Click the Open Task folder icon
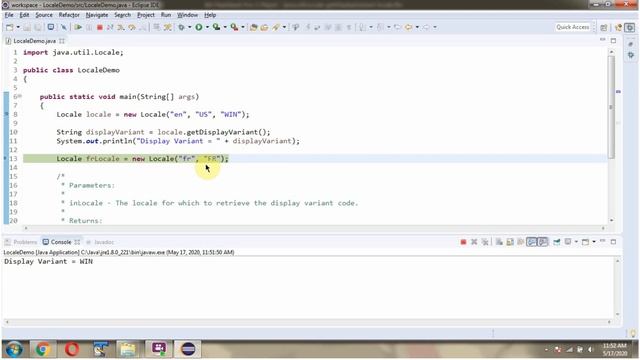640x360 pixels. point(264,27)
